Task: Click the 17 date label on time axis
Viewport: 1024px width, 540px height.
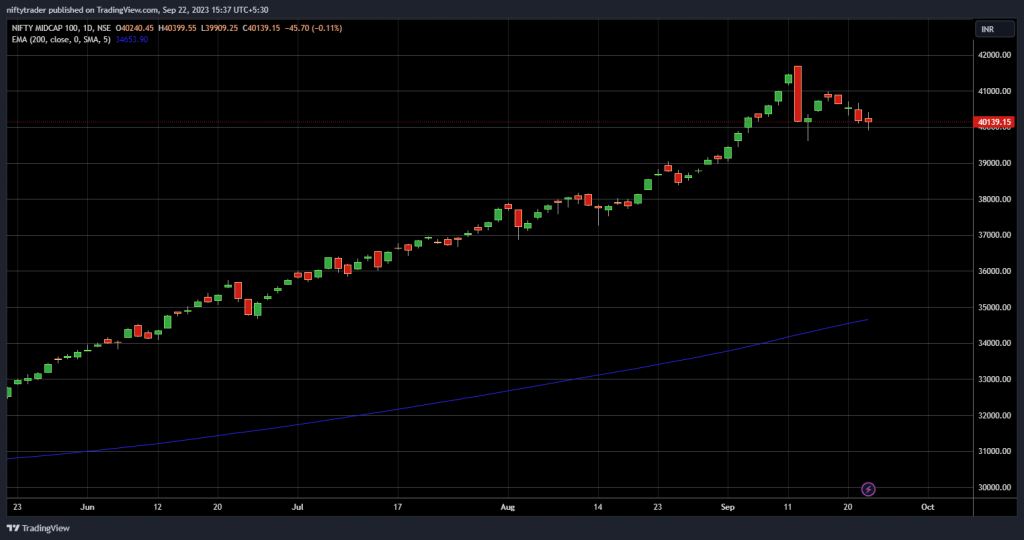Action: [x=398, y=507]
